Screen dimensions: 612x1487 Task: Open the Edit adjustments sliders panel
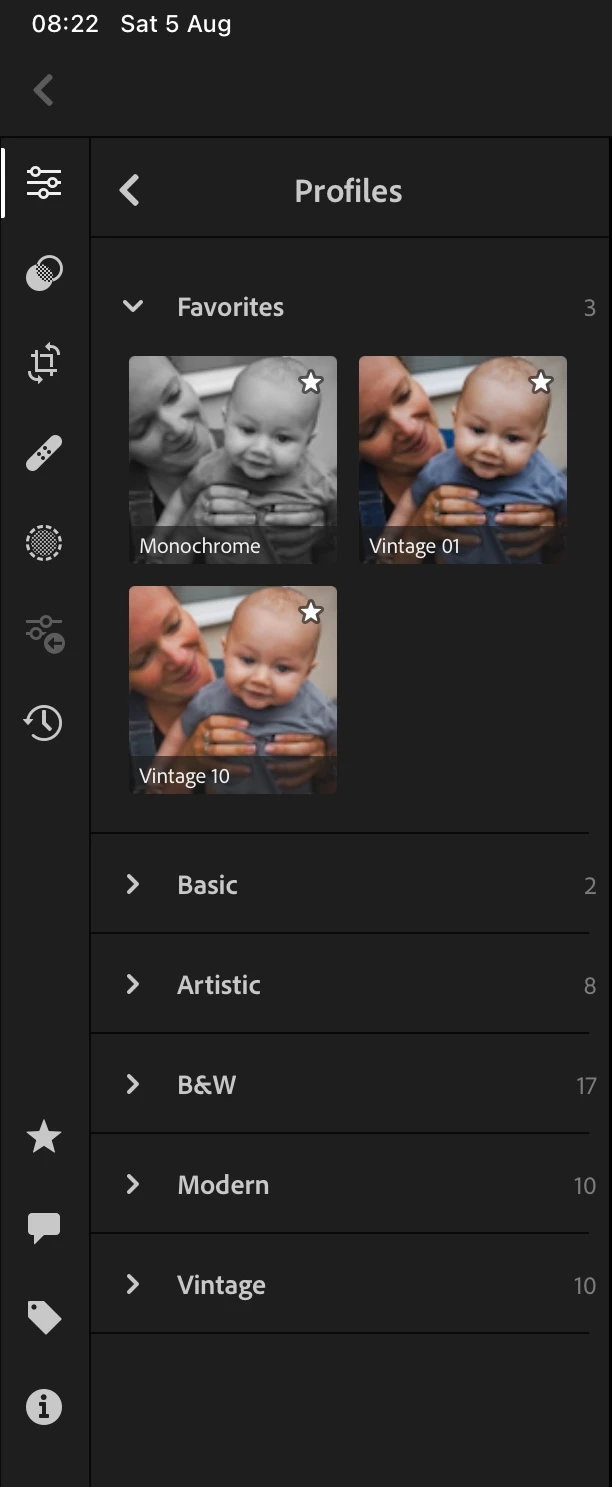click(44, 183)
